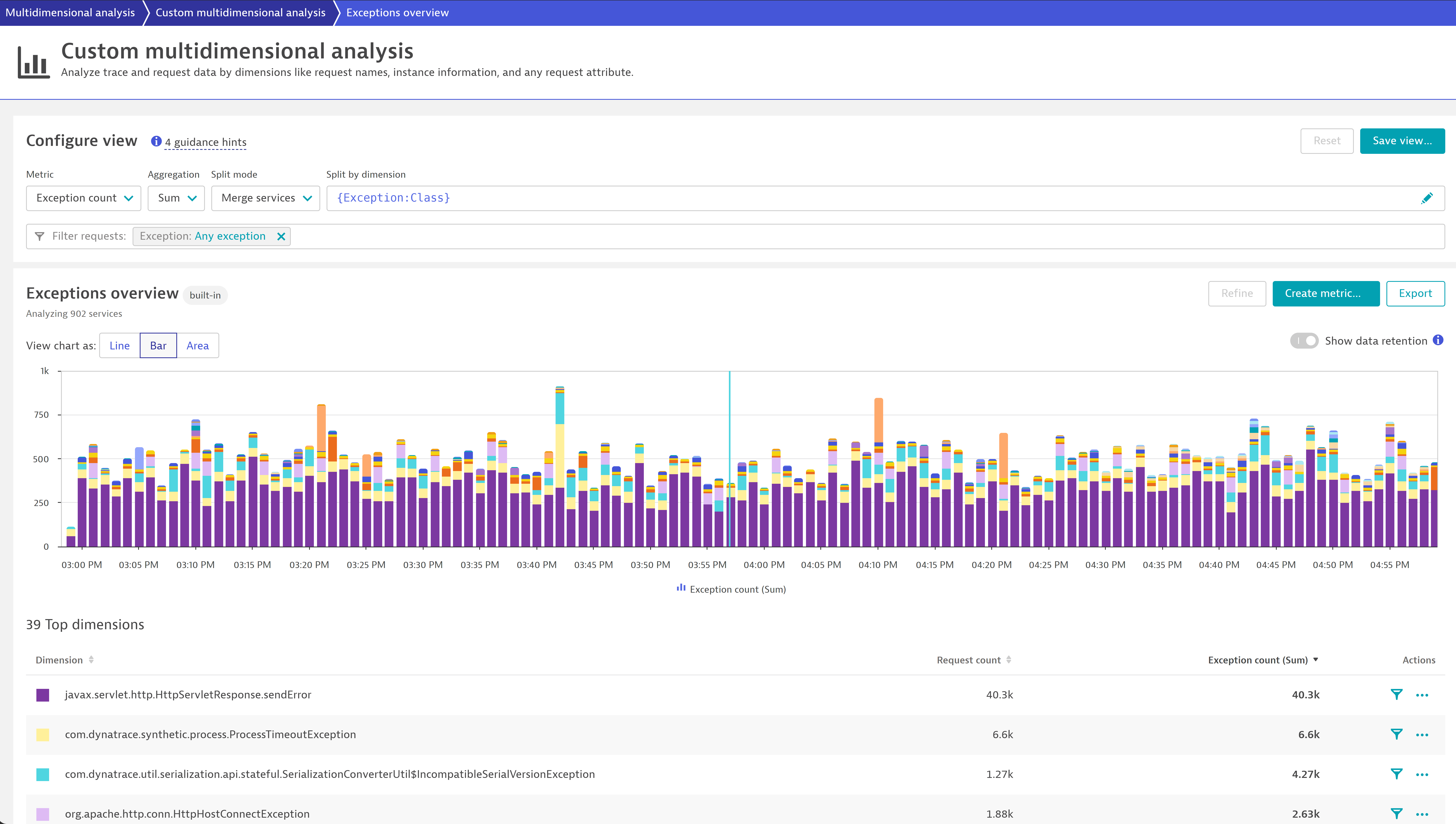Click the 03:20 PM axis label
Screen dimensions: 1456x824
(309, 565)
